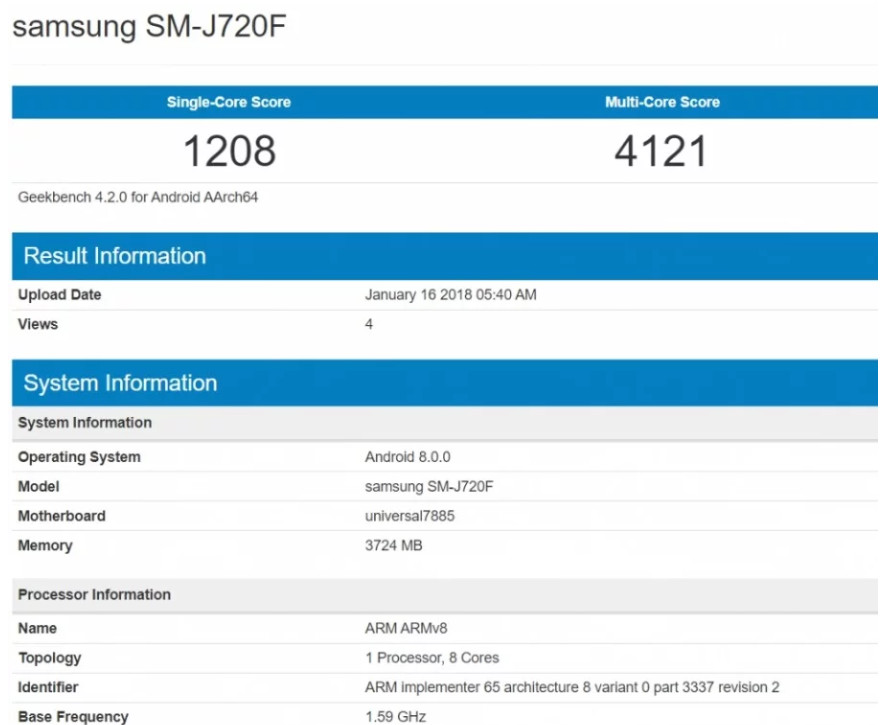Click the Processor Information subheading
The height and width of the screenshot is (725, 886).
(x=94, y=594)
